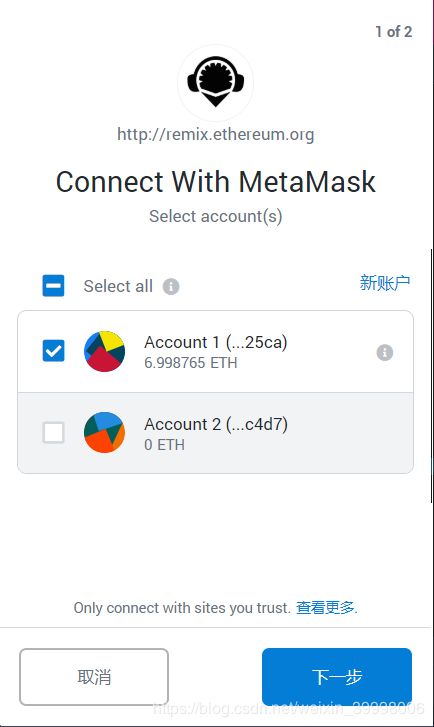Select the Account 2 (...c4d7) row
This screenshot has width=434, height=727.
[215, 433]
